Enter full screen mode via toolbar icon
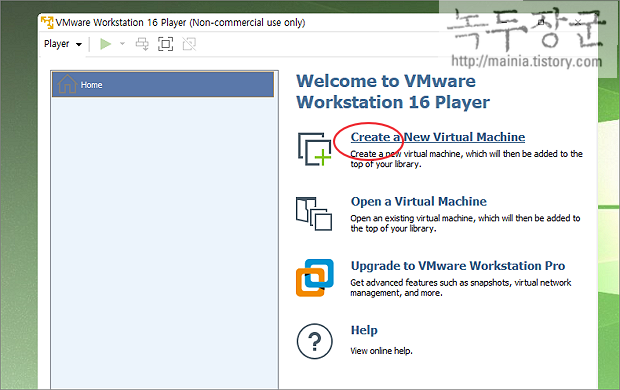 (165, 44)
